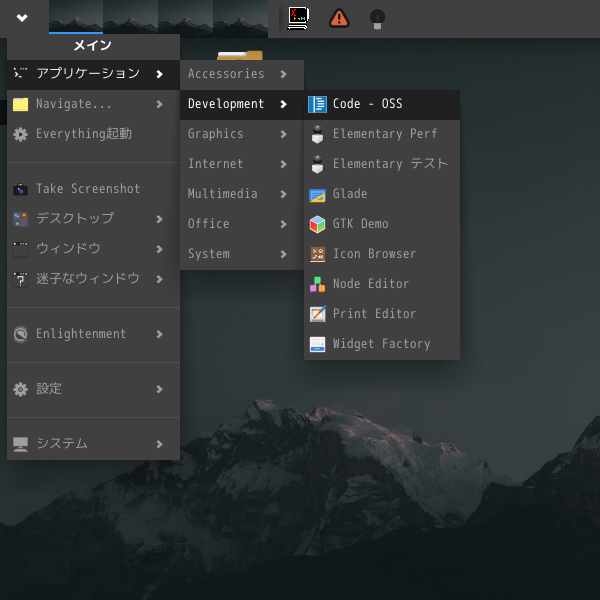Click the Code - OSS icon

(x=317, y=104)
